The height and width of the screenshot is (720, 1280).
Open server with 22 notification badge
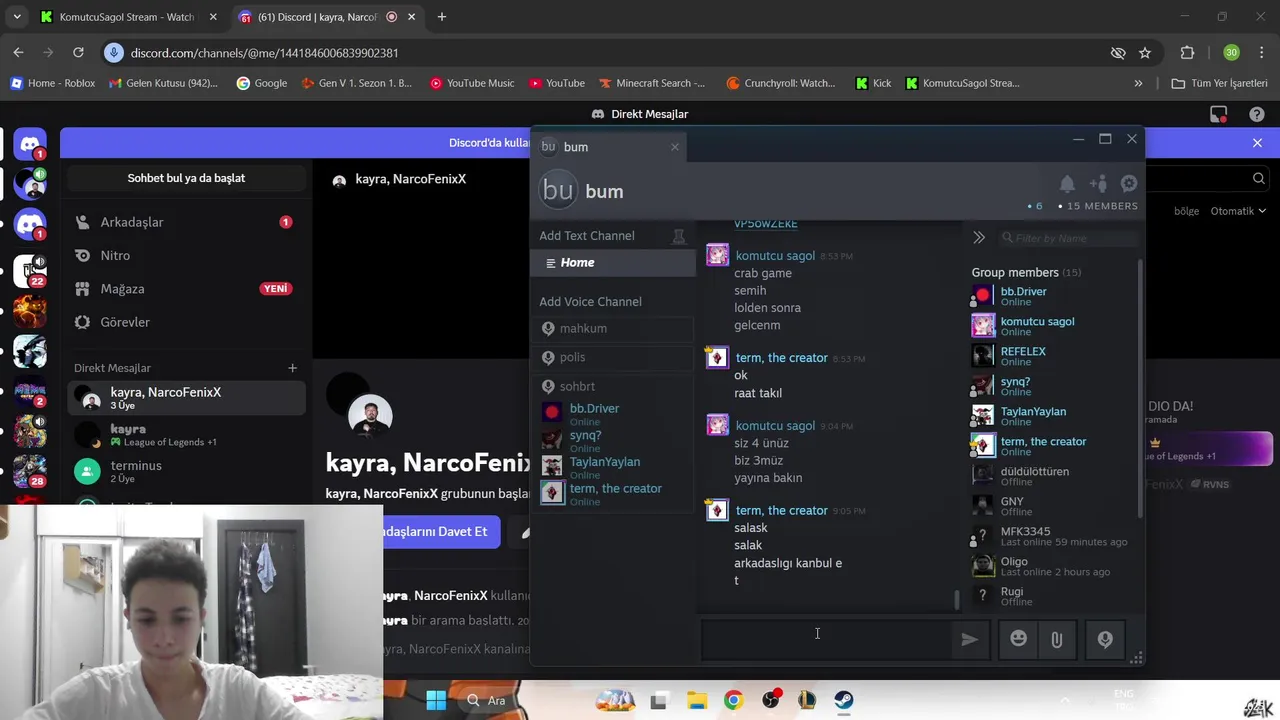click(30, 270)
